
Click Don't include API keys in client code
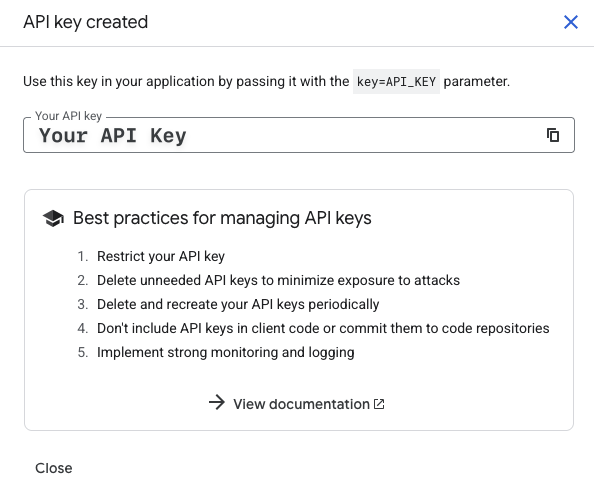tap(323, 328)
